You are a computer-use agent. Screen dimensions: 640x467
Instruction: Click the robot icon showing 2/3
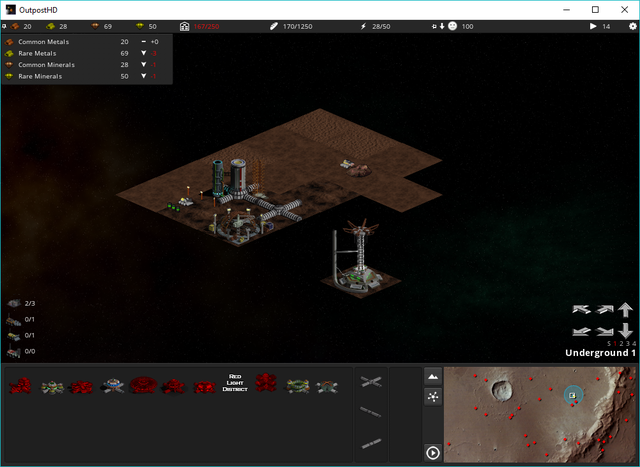click(14, 303)
